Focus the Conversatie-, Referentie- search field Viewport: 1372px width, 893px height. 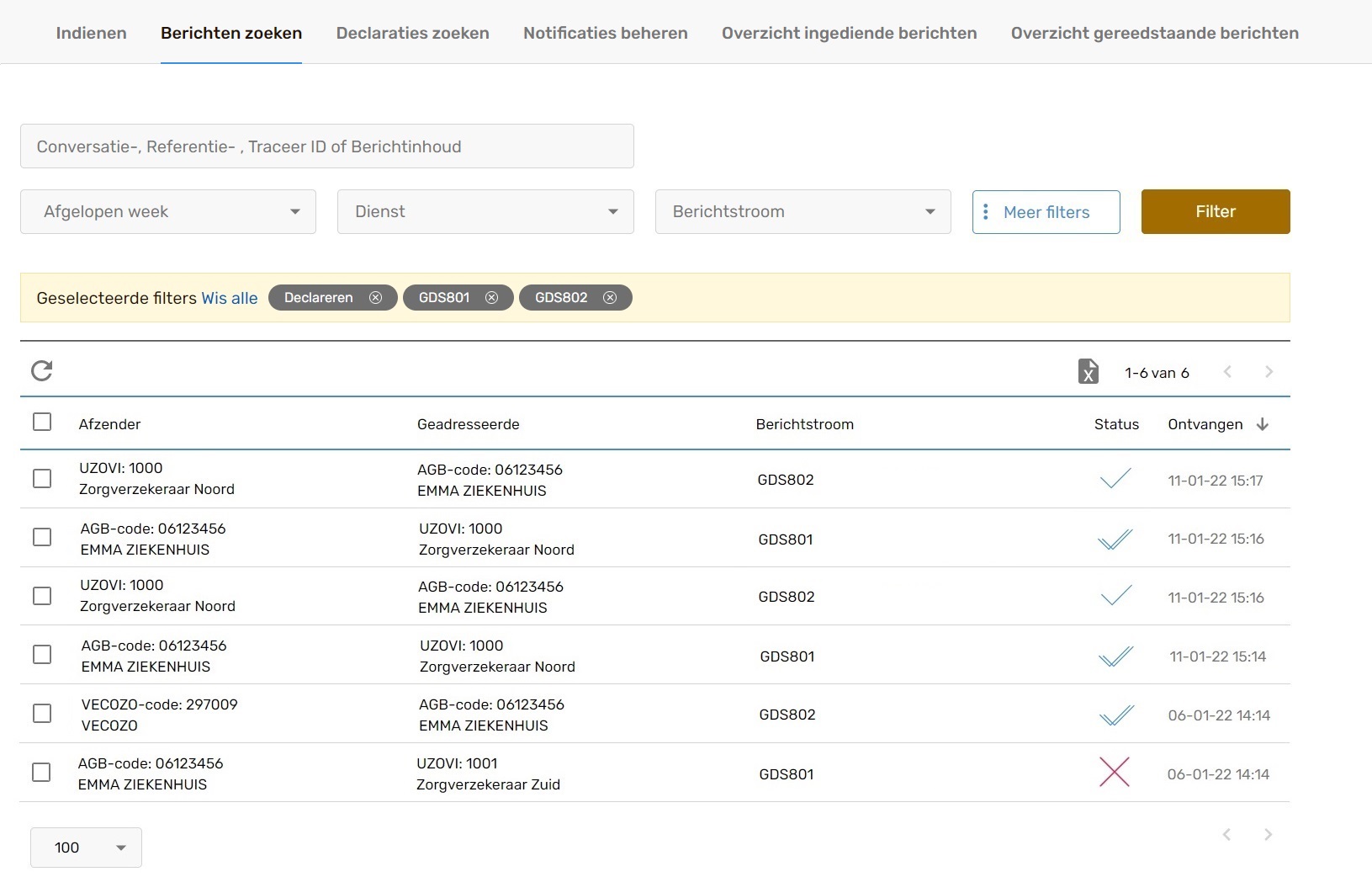pos(327,146)
